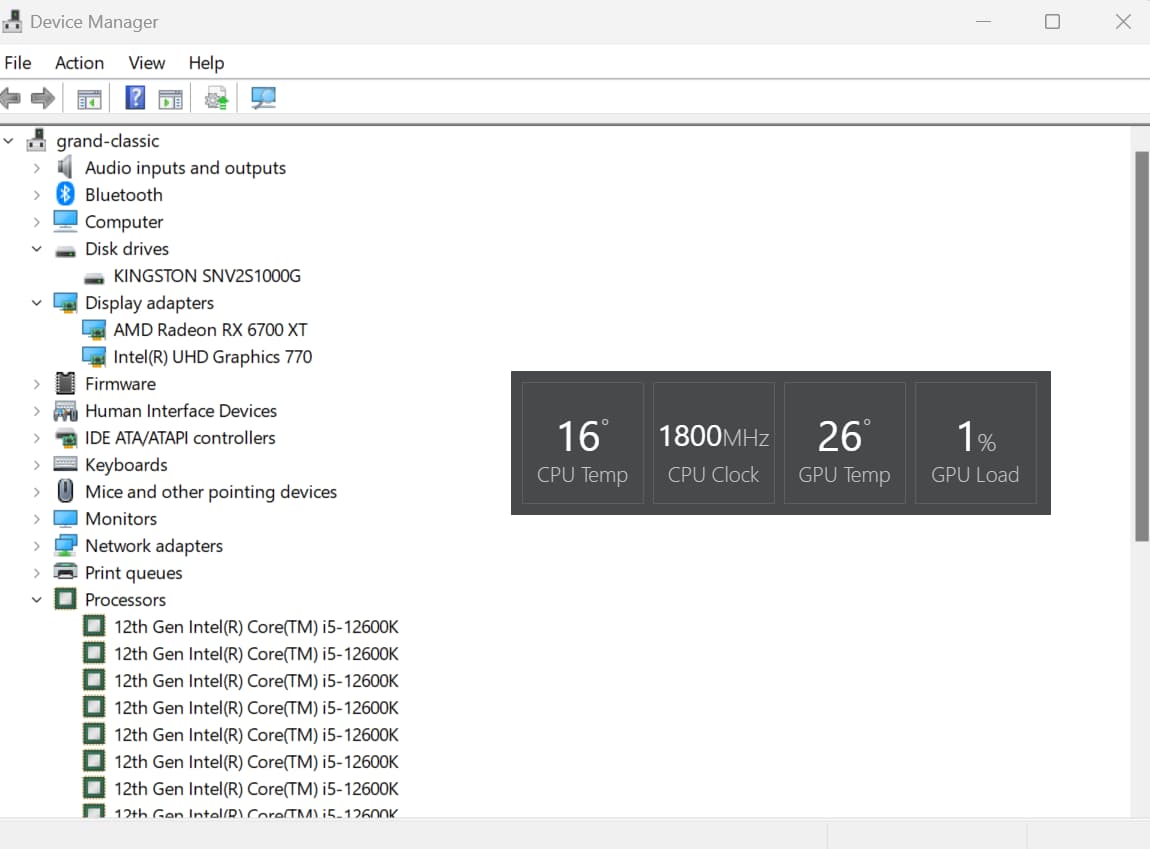The width and height of the screenshot is (1150, 849).
Task: Go forward using the toolbar arrow
Action: (x=43, y=98)
